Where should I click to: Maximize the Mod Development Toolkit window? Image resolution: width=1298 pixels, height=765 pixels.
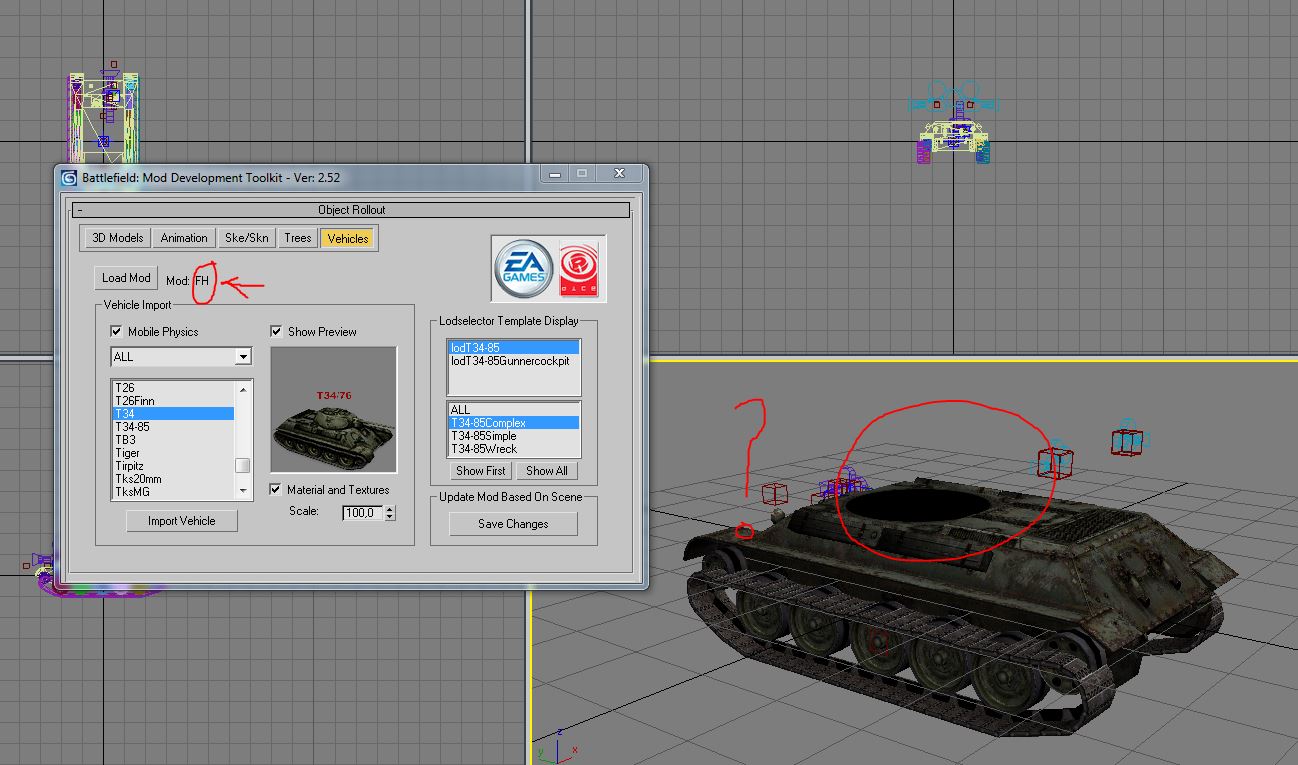coord(582,174)
